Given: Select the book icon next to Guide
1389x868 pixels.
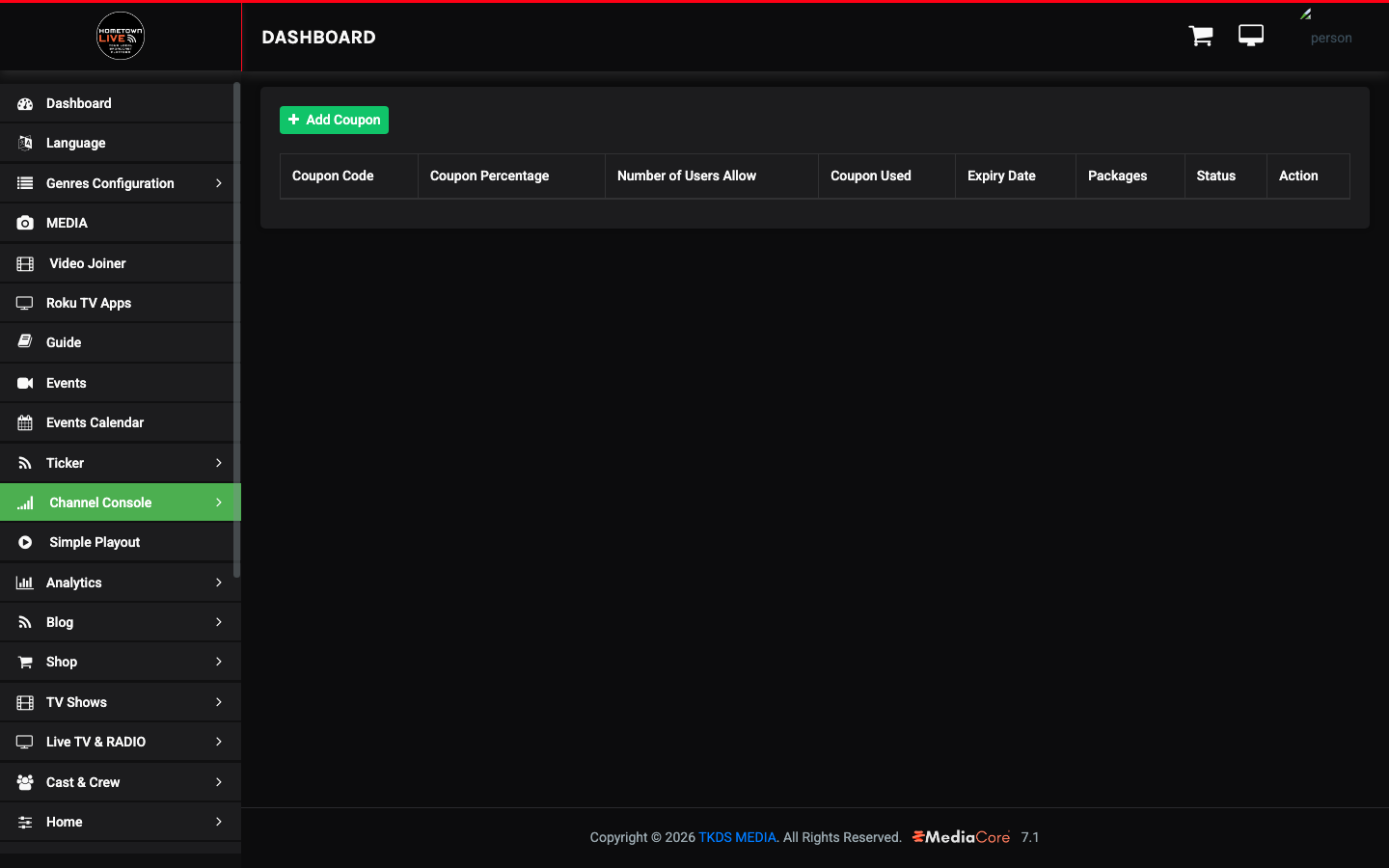Looking at the screenshot, I should (25, 342).
